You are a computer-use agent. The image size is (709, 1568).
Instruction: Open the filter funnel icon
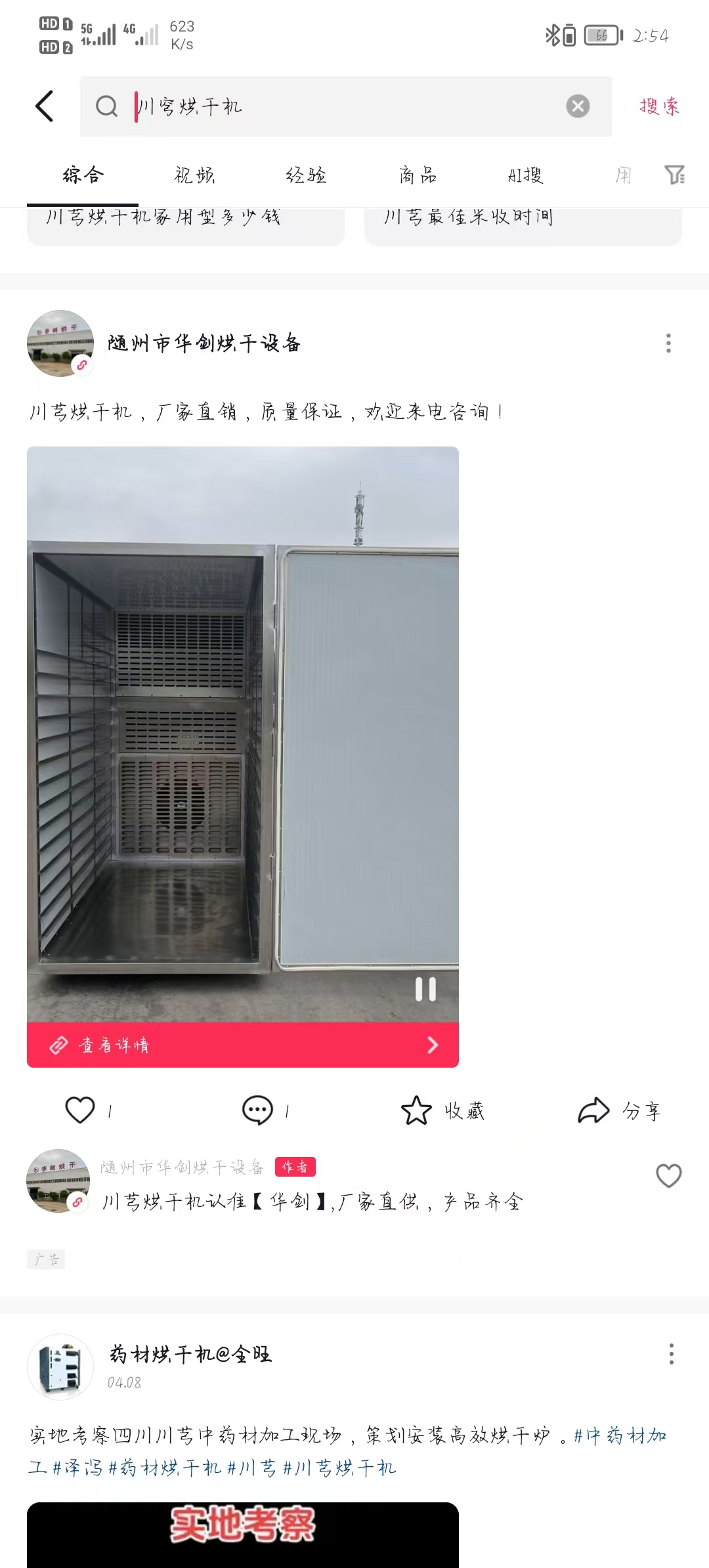[x=674, y=175]
